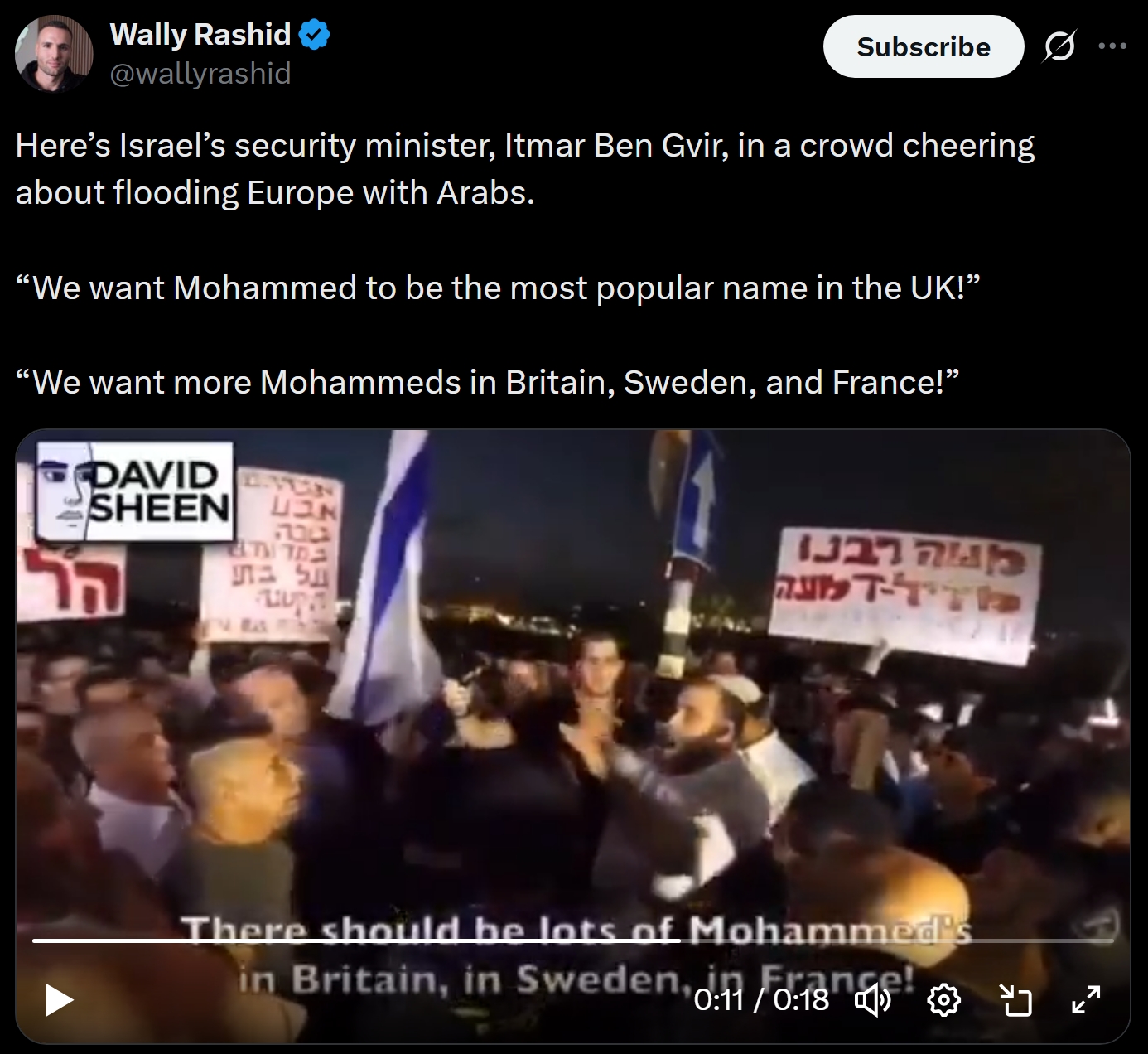Screen dimensions: 1148x1054
Task: Mute the video volume
Action: pyautogui.click(x=872, y=1001)
